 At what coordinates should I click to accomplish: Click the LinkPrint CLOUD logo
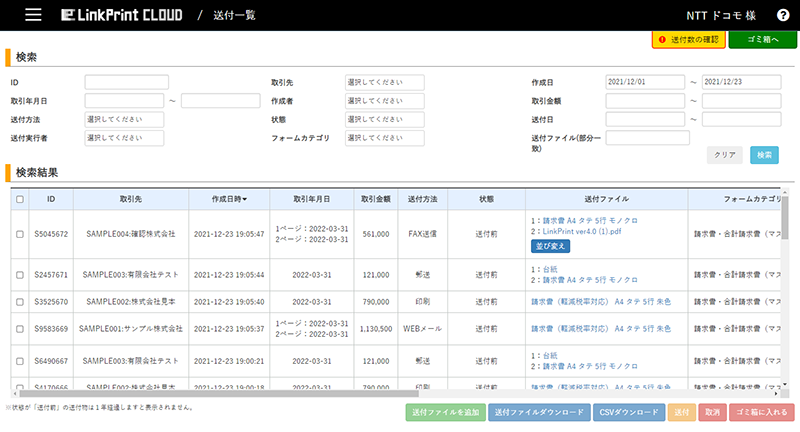point(121,15)
